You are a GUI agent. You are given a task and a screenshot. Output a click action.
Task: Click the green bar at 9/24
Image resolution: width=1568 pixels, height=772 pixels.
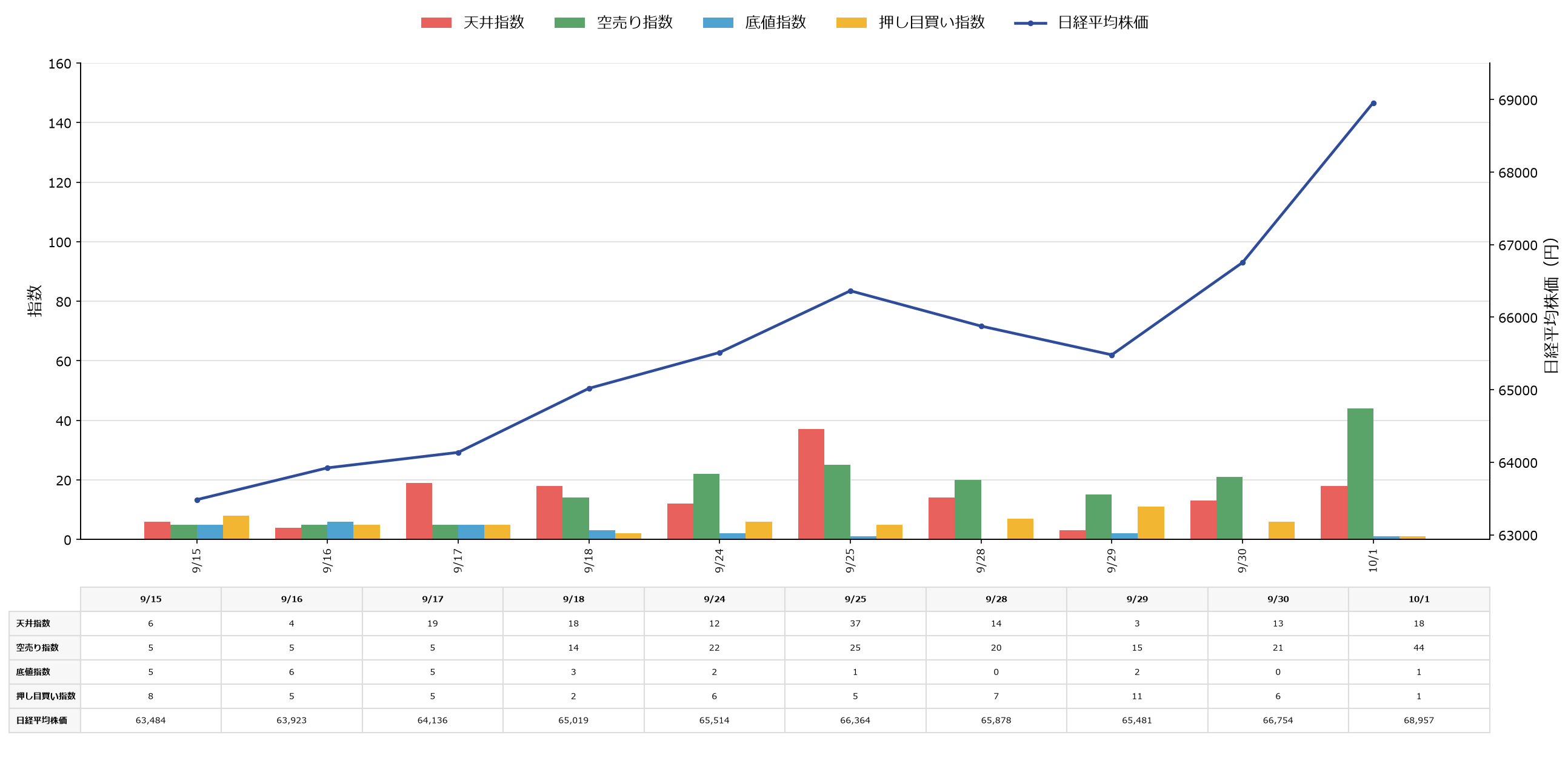coord(706,507)
